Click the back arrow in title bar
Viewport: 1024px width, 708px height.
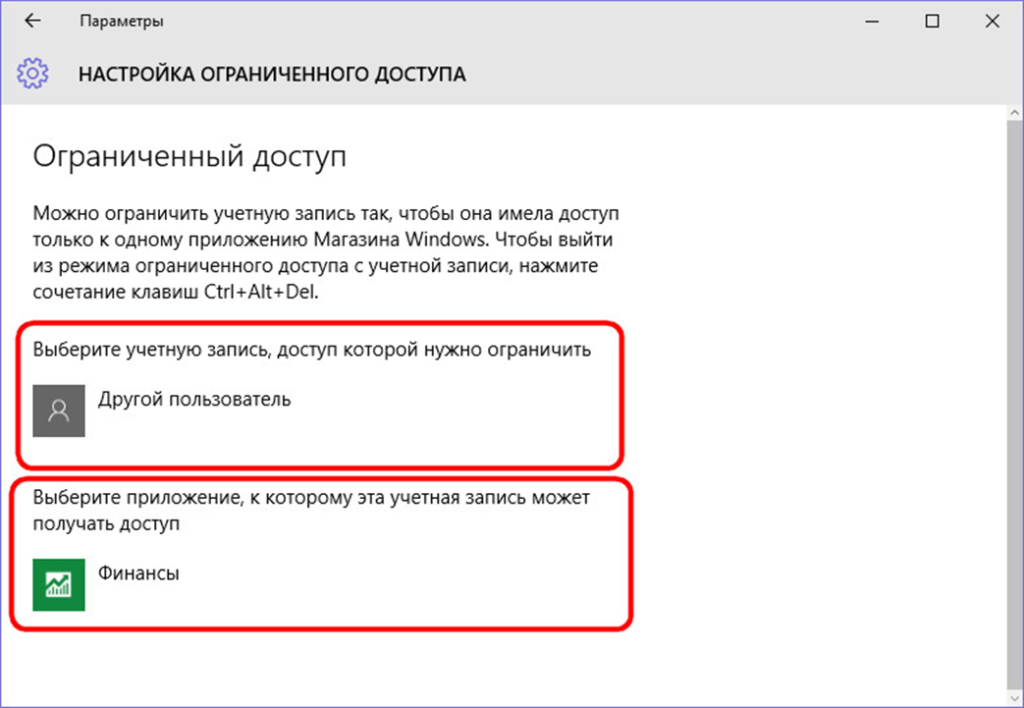tap(32, 21)
